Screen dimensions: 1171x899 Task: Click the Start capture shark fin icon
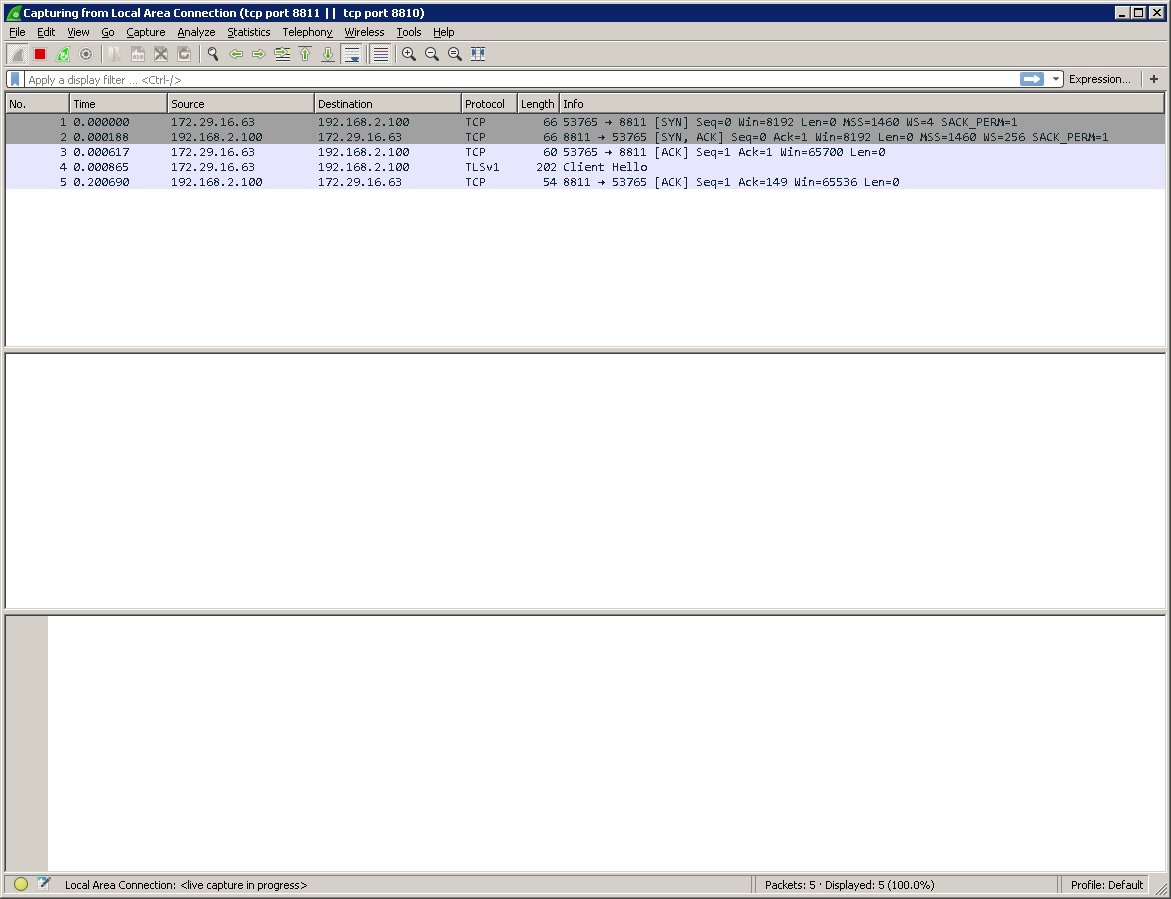coord(17,54)
